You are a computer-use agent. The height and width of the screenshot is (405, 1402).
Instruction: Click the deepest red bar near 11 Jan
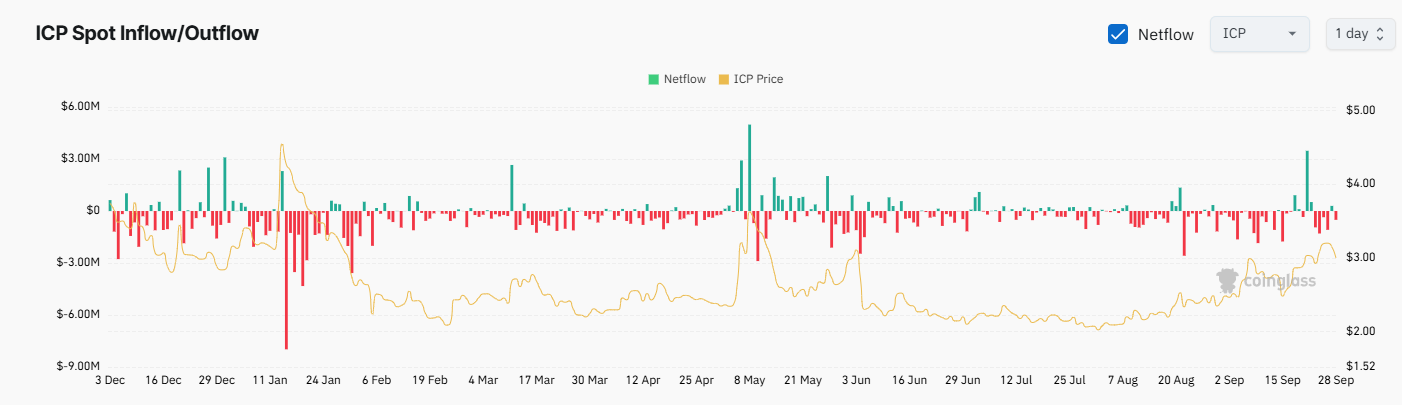(286, 280)
